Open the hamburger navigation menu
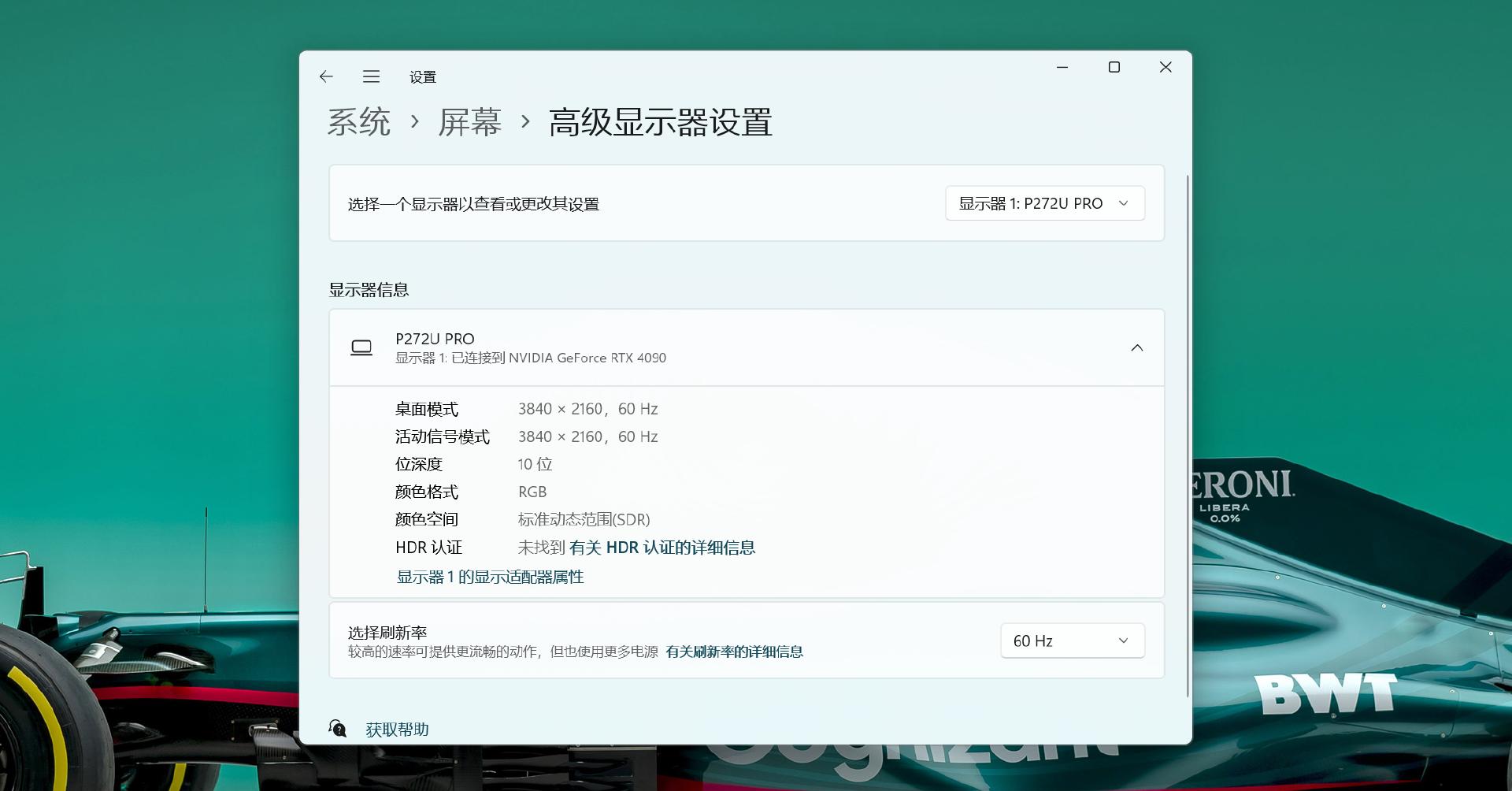Viewport: 1512px width, 791px height. [371, 76]
